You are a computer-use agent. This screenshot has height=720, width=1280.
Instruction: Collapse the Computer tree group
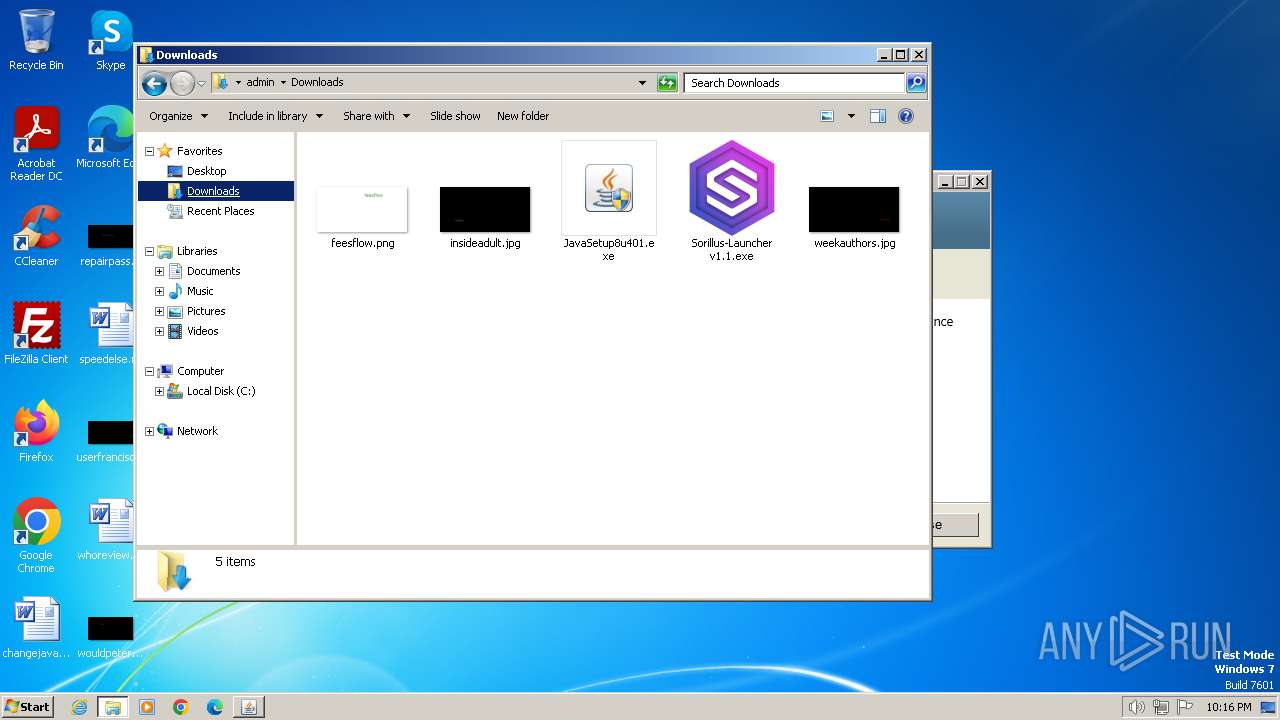150,371
